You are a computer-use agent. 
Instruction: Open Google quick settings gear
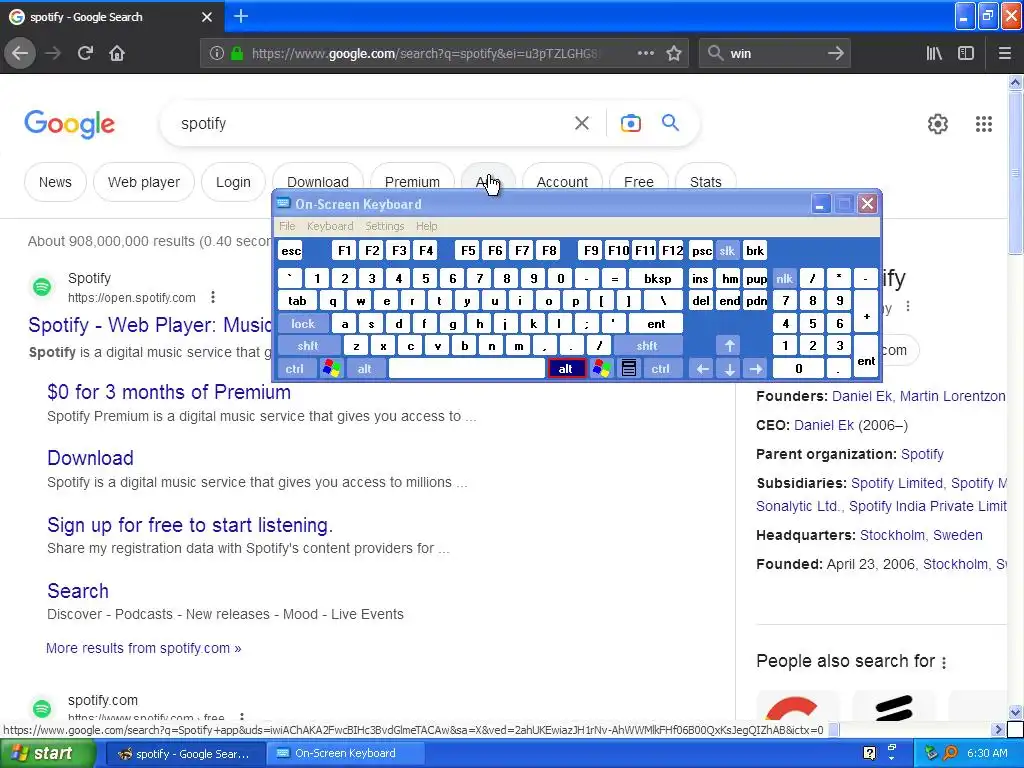point(938,123)
